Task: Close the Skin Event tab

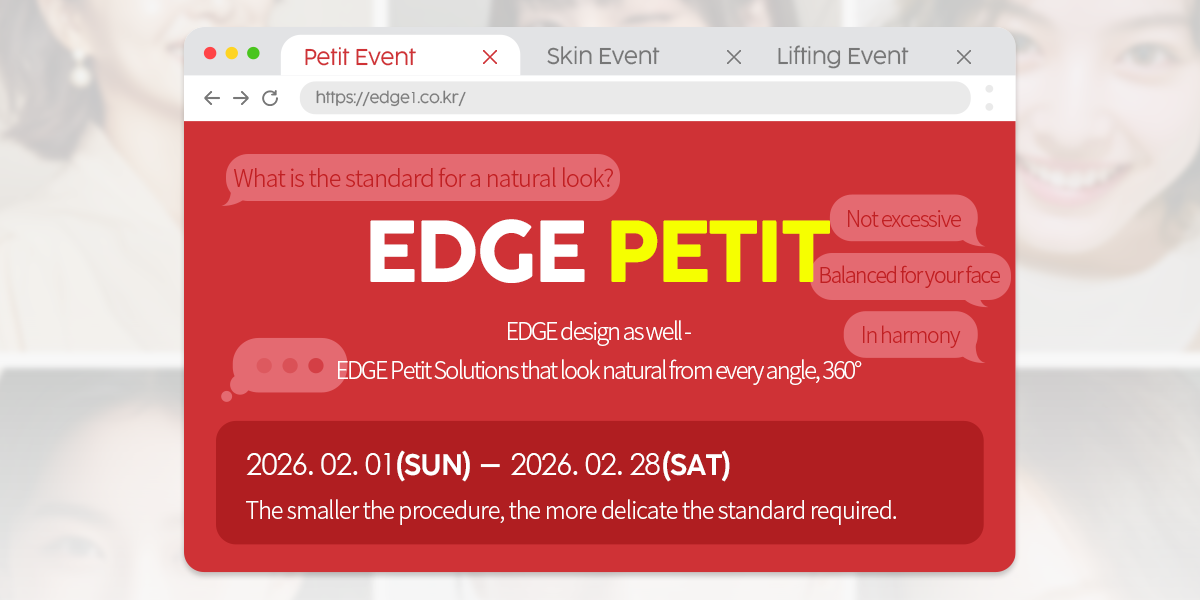Action: 733,57
